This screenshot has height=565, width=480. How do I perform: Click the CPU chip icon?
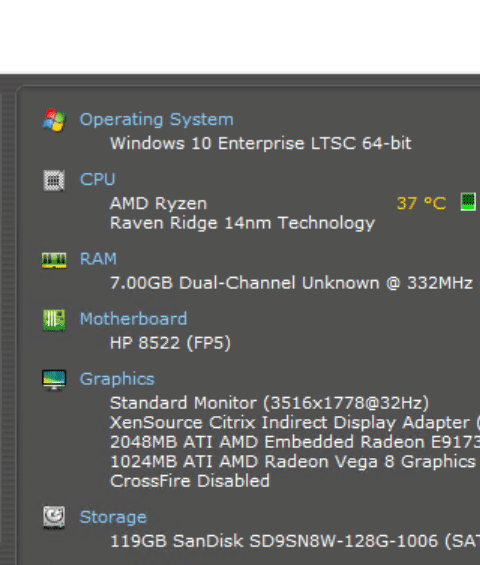click(x=54, y=181)
